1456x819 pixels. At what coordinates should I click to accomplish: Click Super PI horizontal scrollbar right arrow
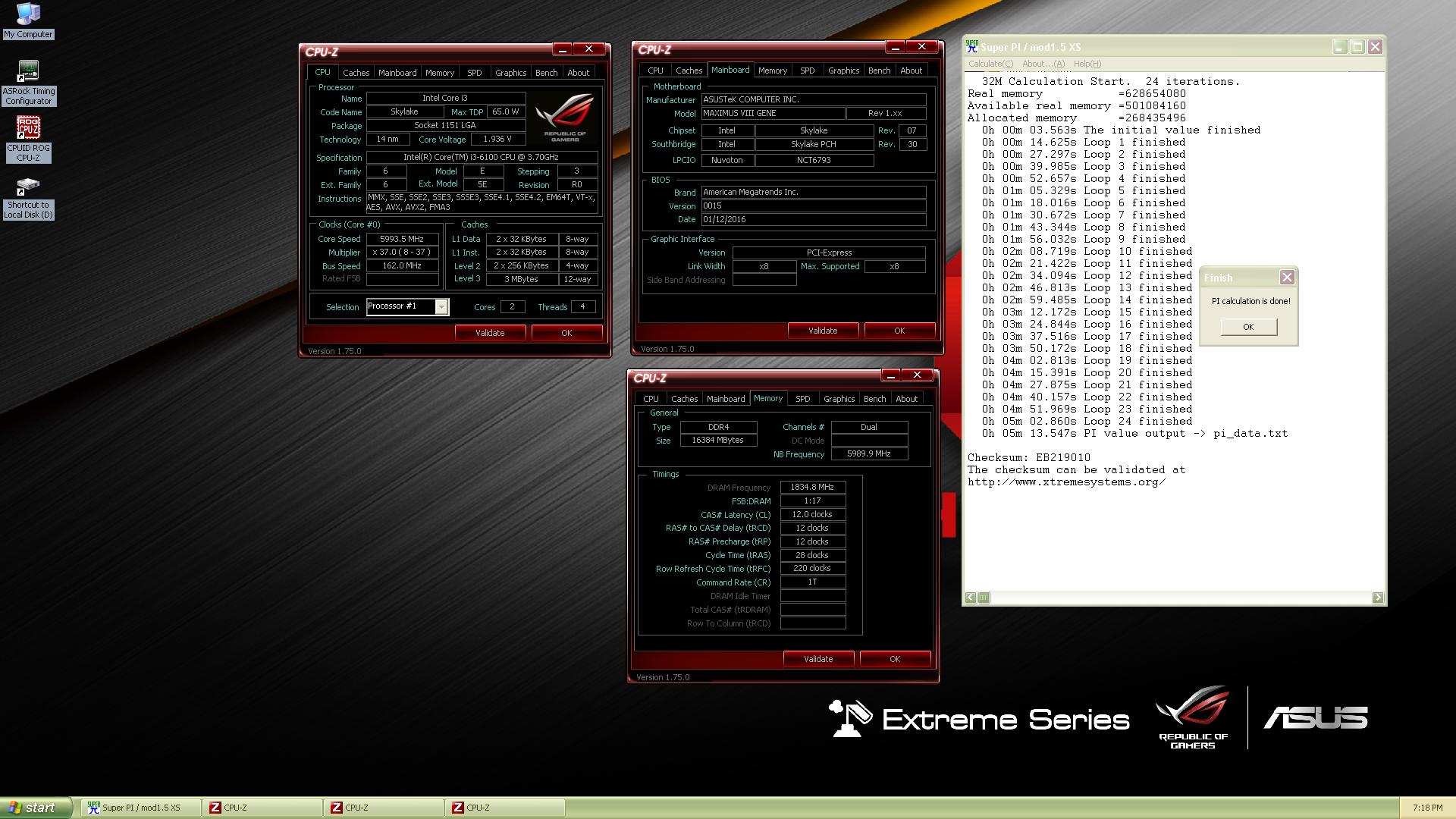[1378, 598]
